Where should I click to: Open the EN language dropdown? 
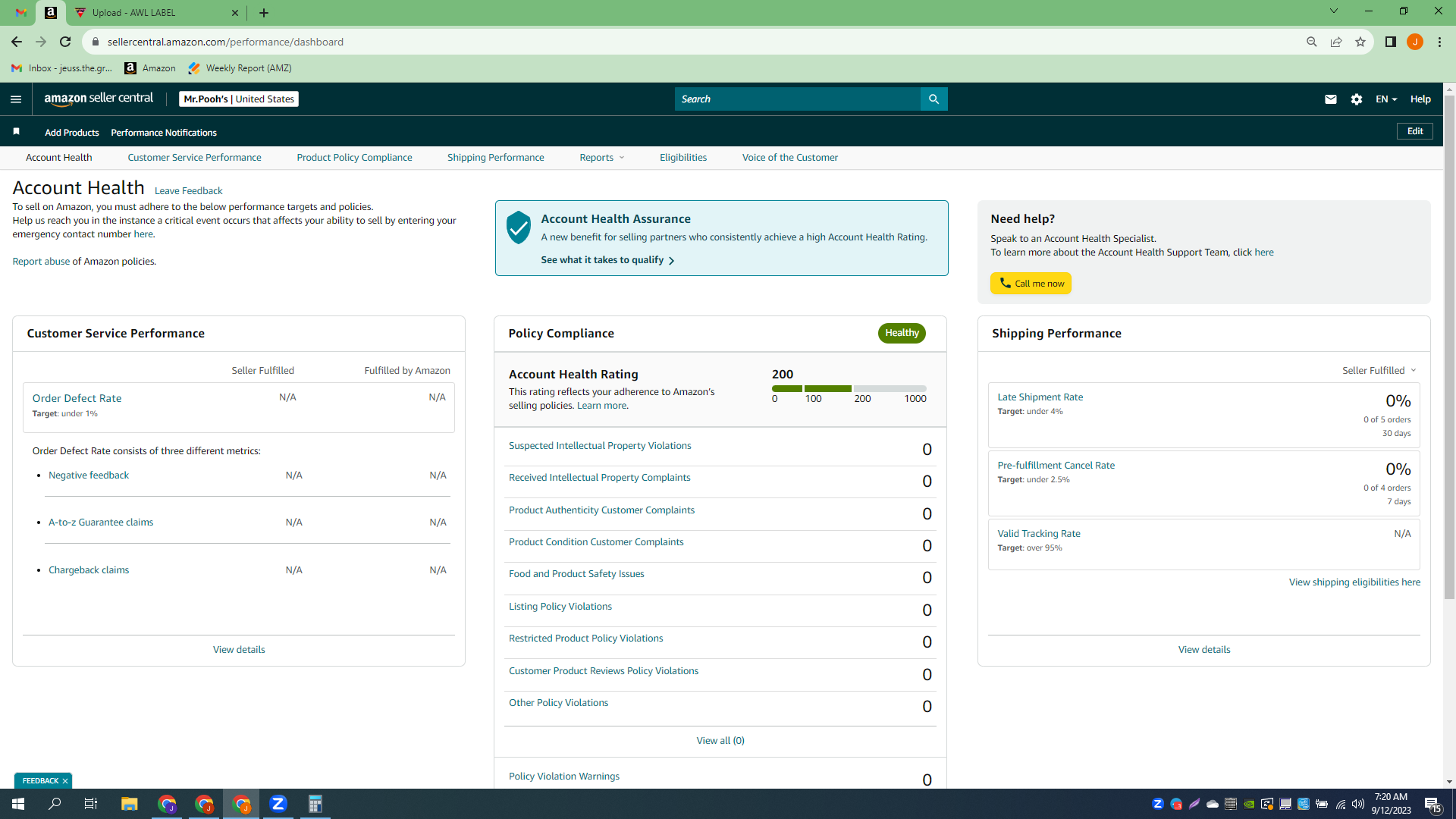pos(1386,99)
